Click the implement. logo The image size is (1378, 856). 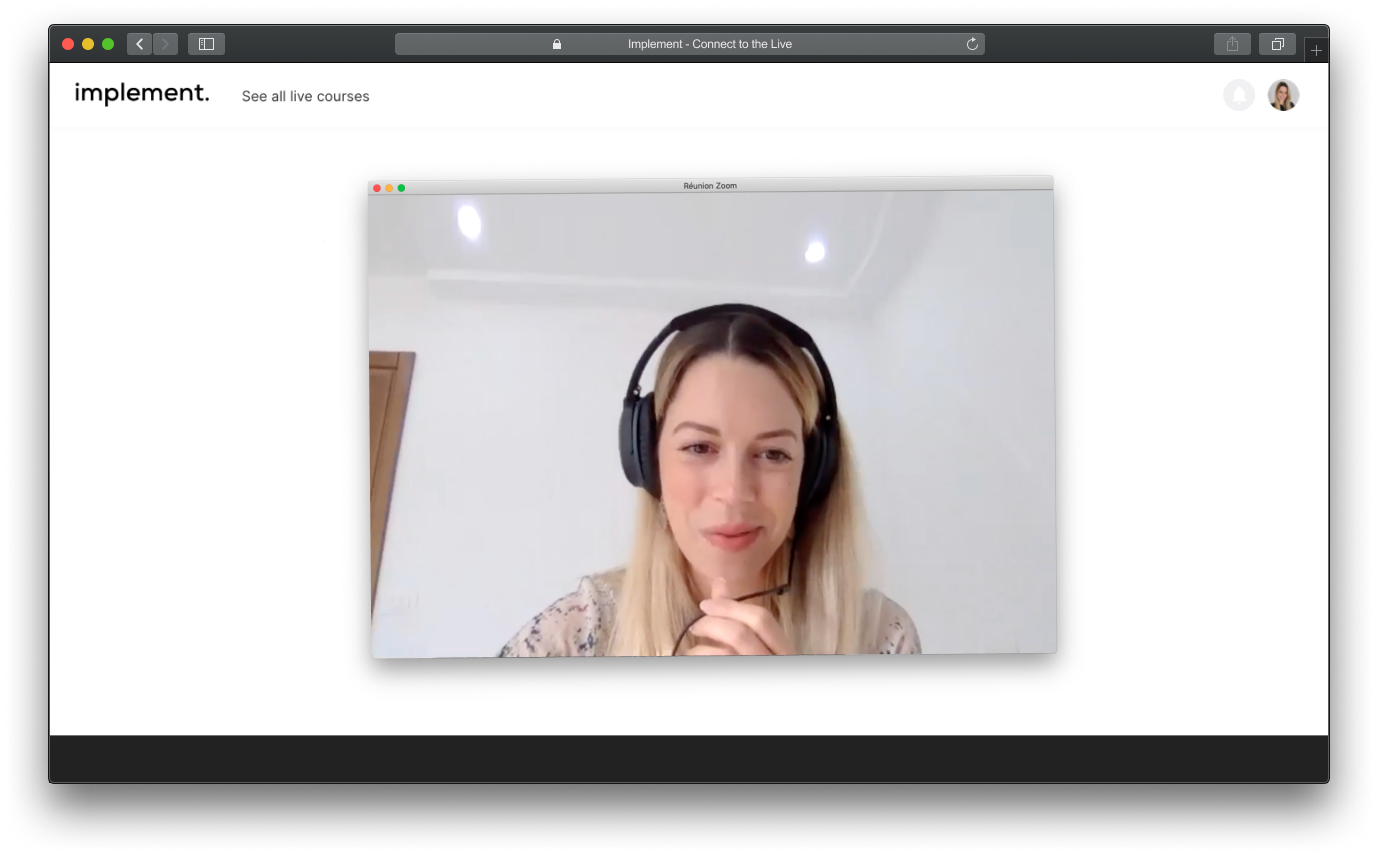click(142, 94)
